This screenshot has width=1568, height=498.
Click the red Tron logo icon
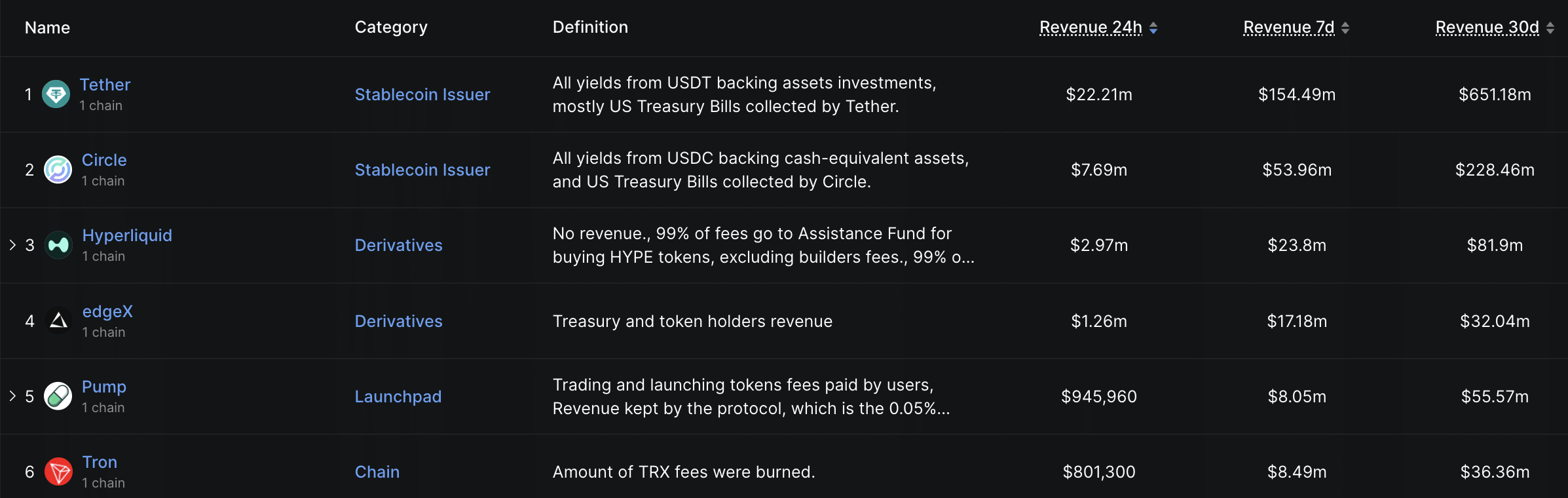pyautogui.click(x=58, y=471)
